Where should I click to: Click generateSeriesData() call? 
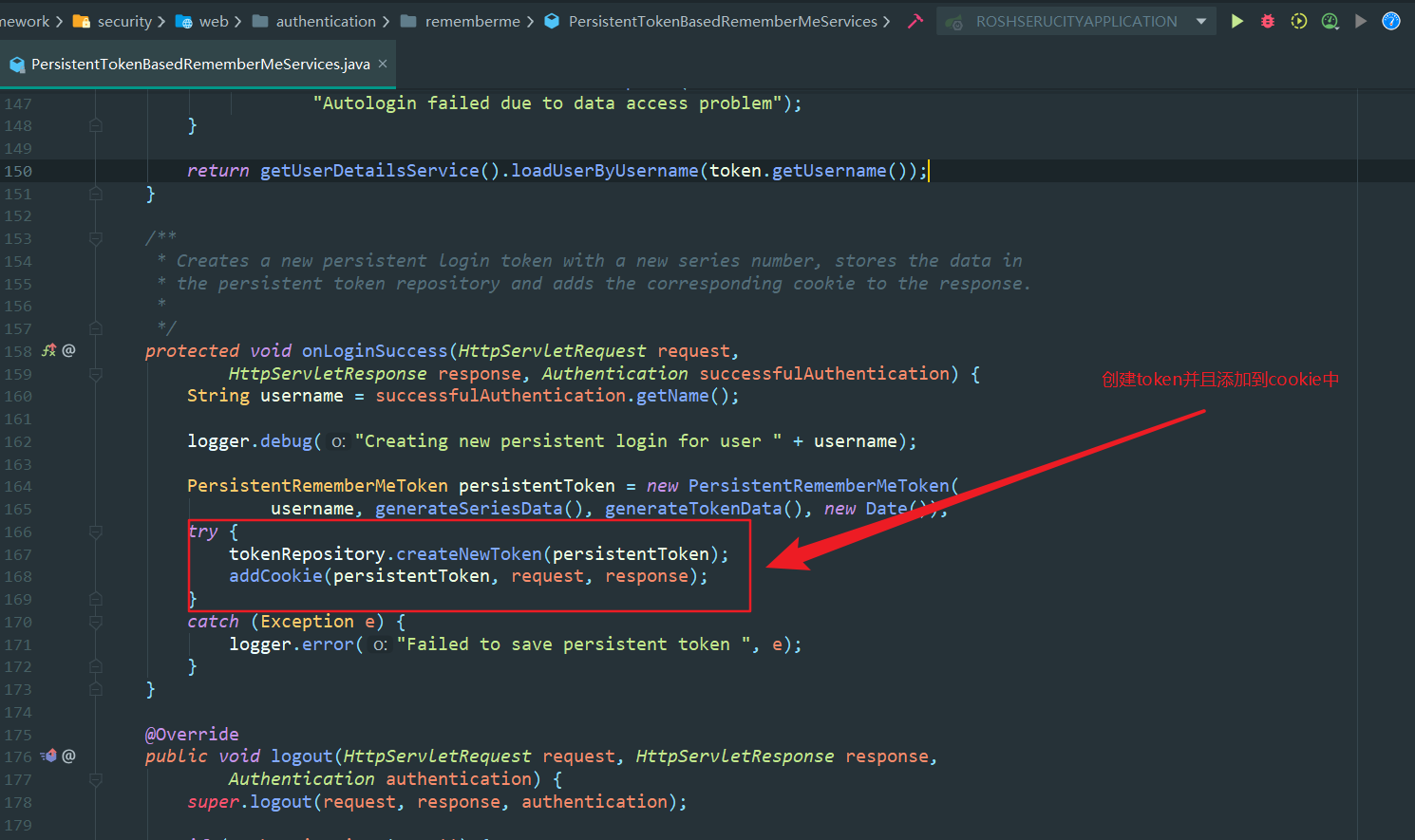click(x=480, y=509)
